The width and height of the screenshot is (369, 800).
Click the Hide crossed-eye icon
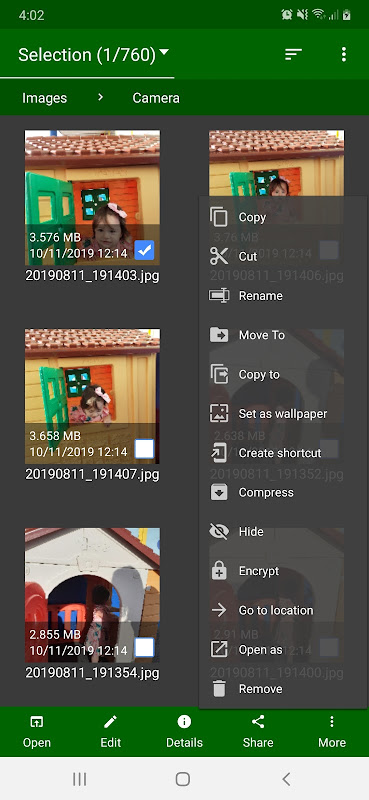click(x=219, y=531)
